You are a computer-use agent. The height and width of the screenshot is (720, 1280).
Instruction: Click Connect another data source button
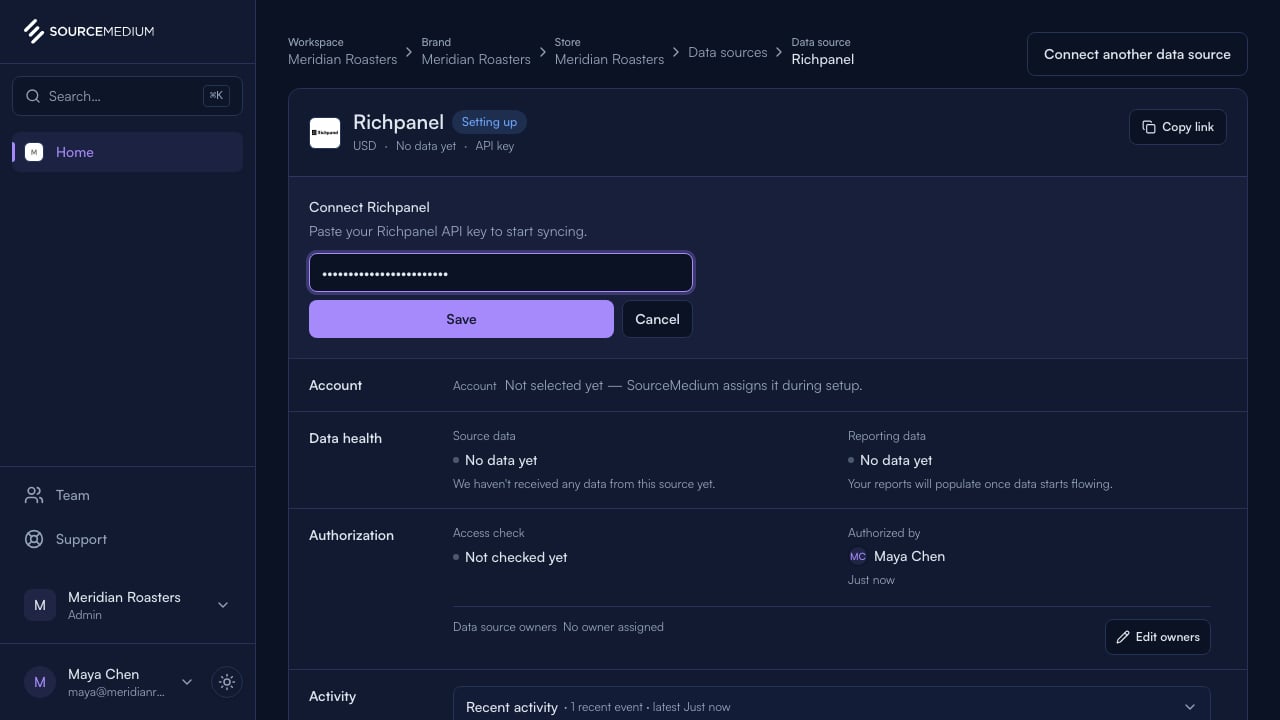(x=1137, y=54)
